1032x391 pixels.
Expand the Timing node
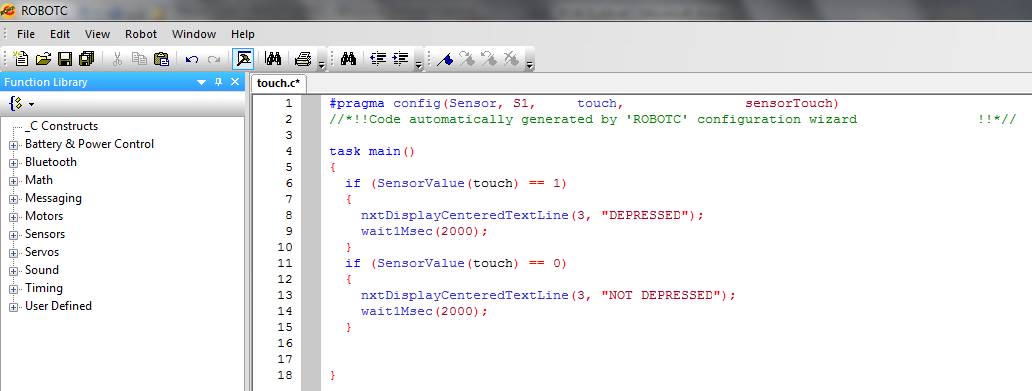pyautogui.click(x=14, y=289)
